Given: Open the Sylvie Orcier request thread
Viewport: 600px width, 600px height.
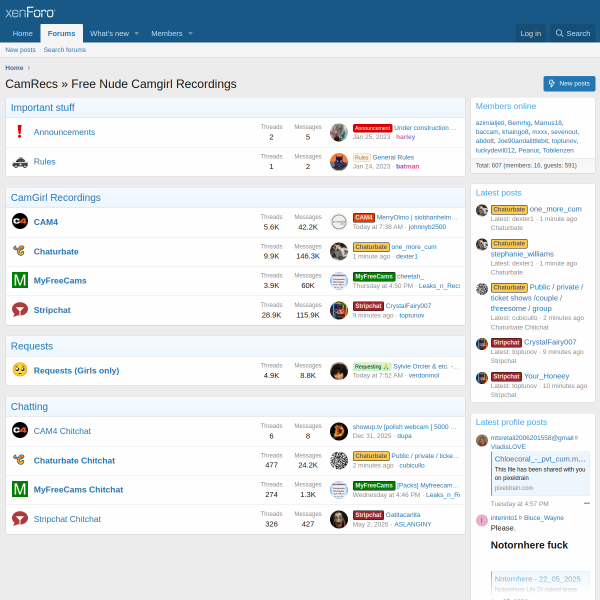Looking at the screenshot, I should 426,366.
